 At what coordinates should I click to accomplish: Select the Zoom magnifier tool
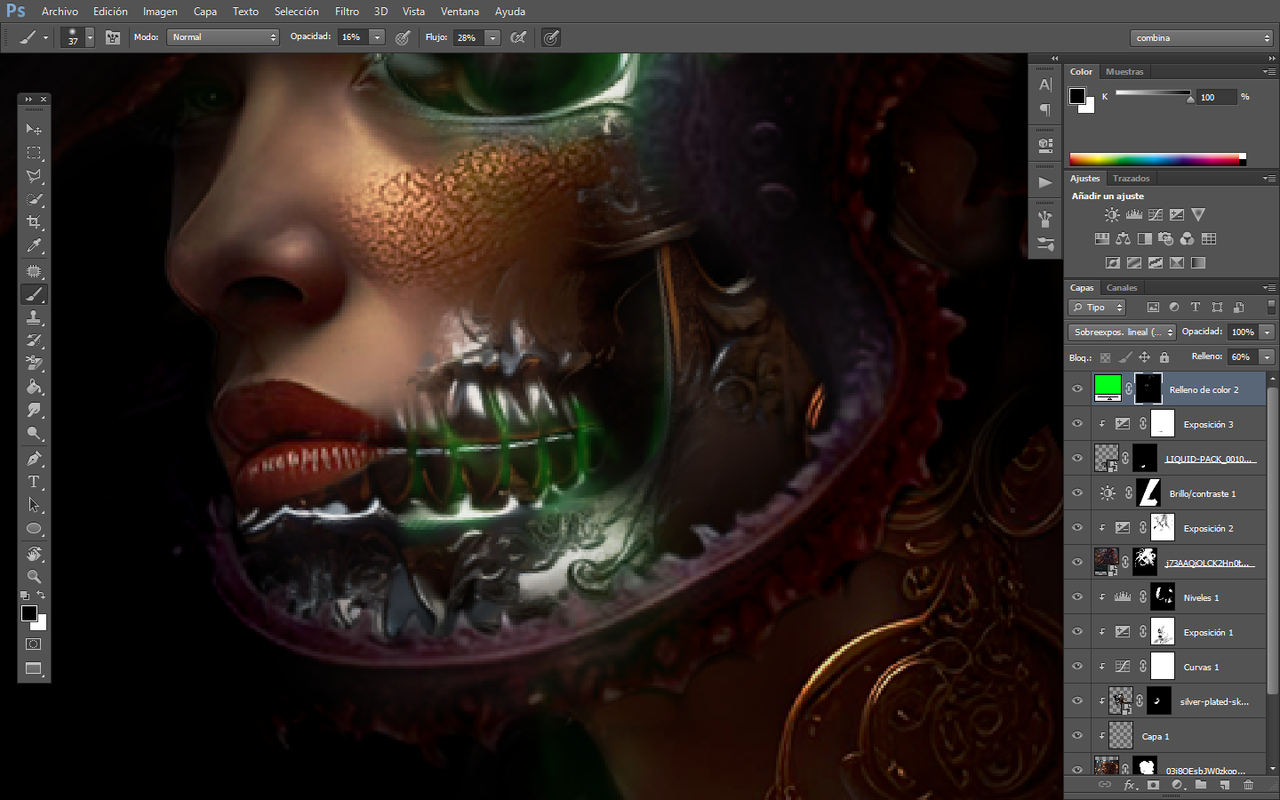click(34, 577)
